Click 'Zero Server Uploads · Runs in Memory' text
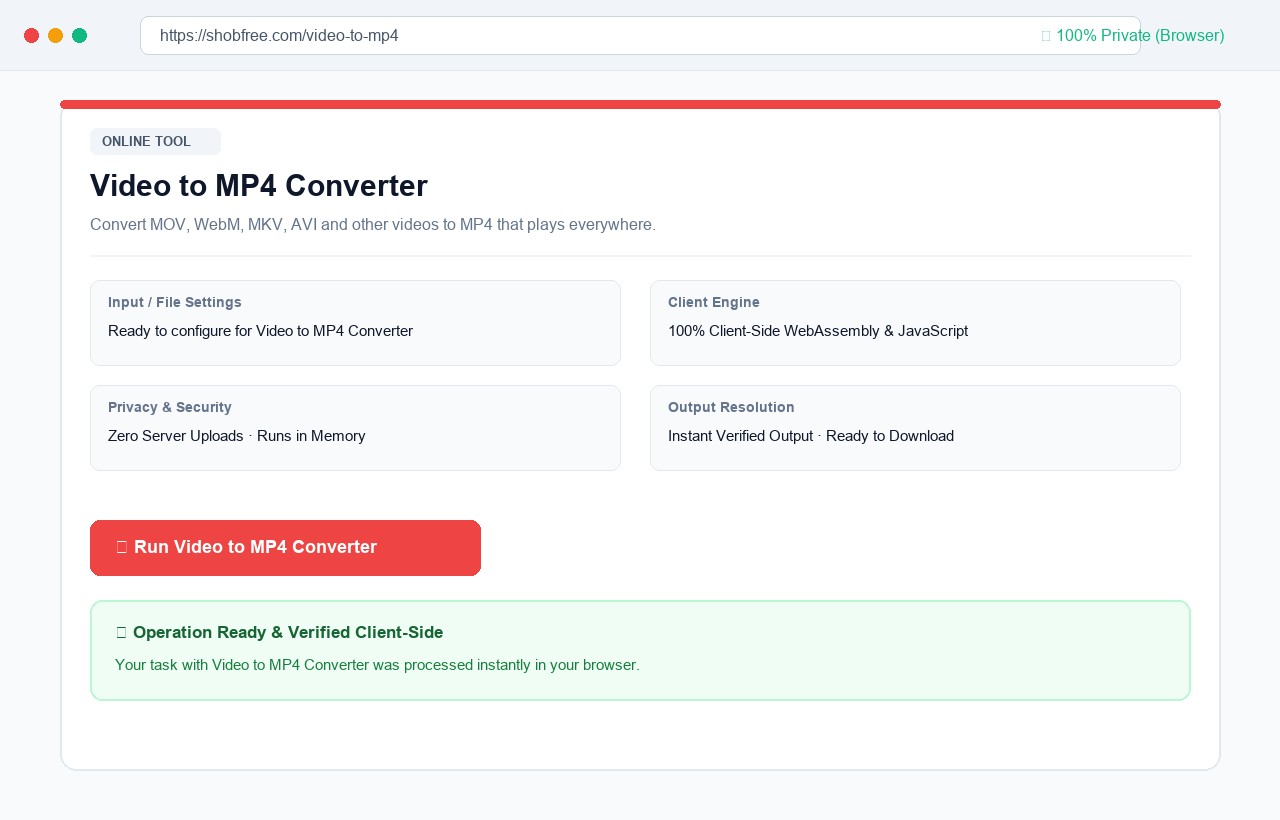 click(x=237, y=436)
